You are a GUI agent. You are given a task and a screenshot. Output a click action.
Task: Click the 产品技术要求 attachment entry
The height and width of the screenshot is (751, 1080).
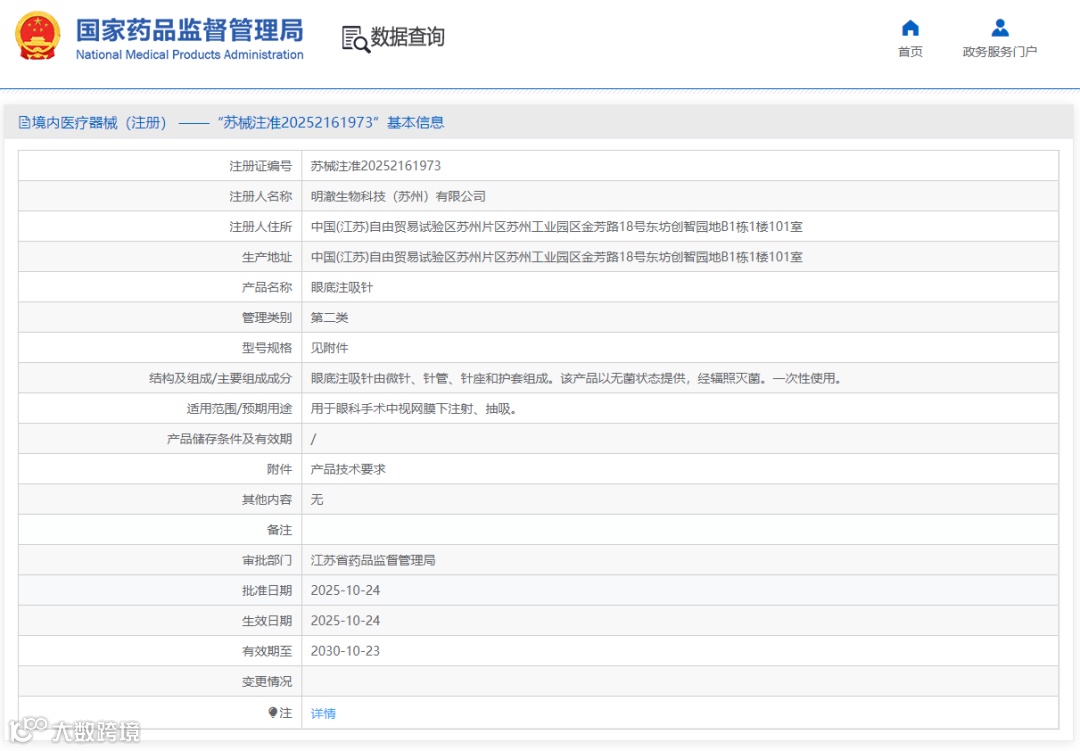tap(348, 469)
